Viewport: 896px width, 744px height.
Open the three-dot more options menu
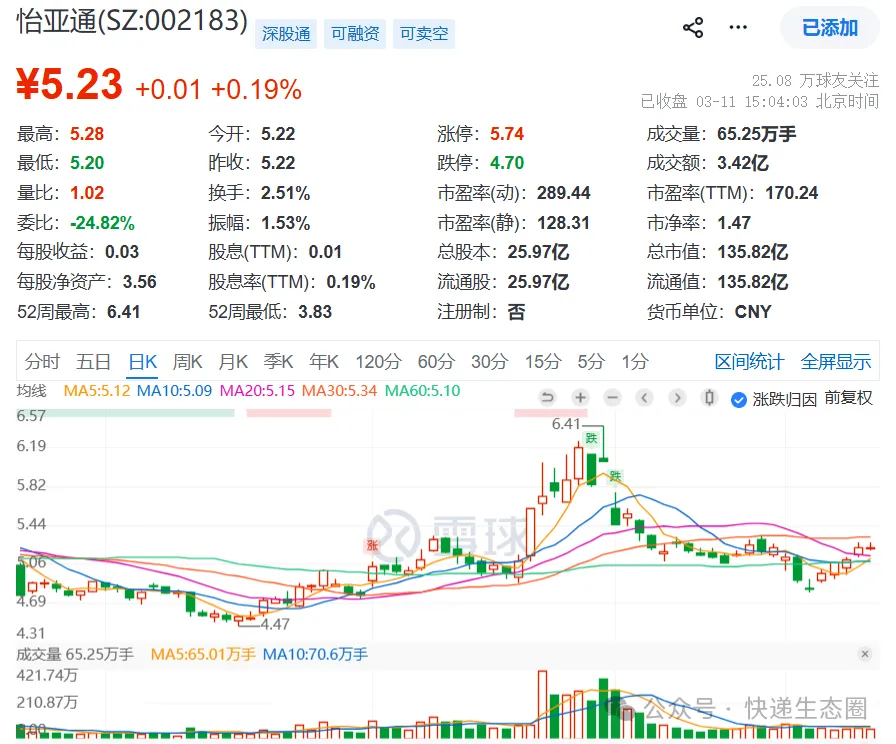click(738, 27)
